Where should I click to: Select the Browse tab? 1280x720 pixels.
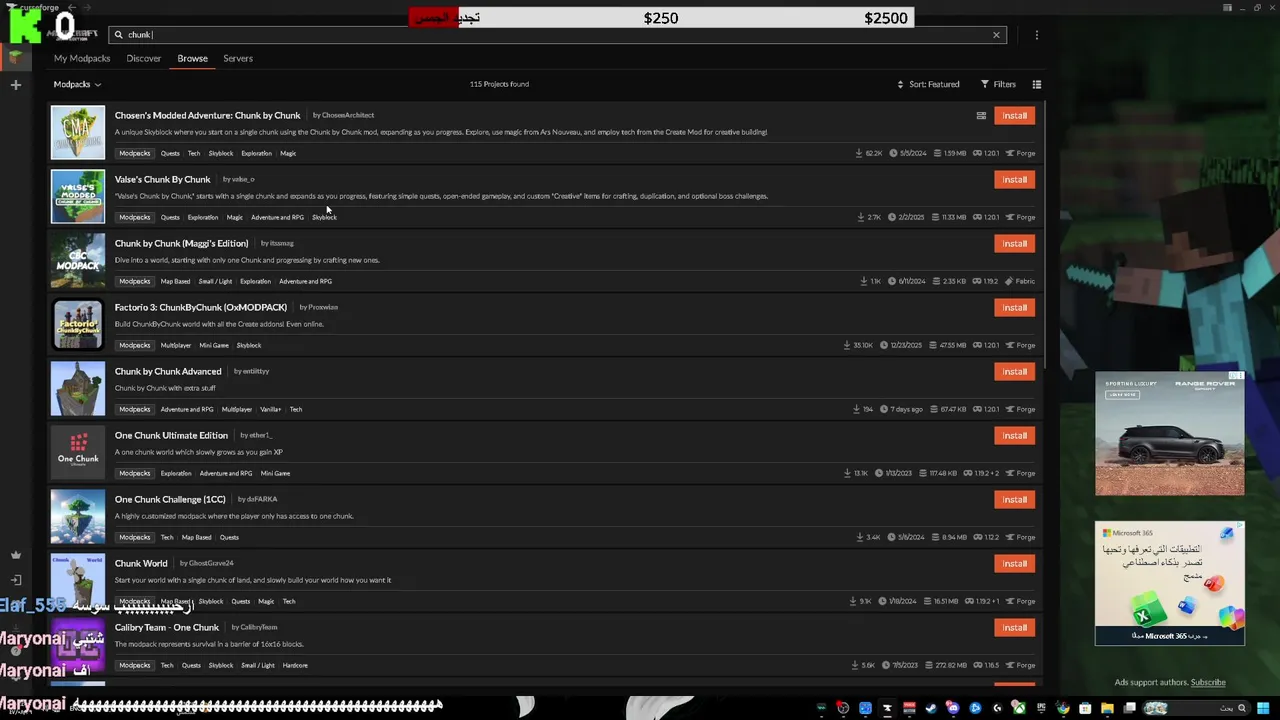193,58
